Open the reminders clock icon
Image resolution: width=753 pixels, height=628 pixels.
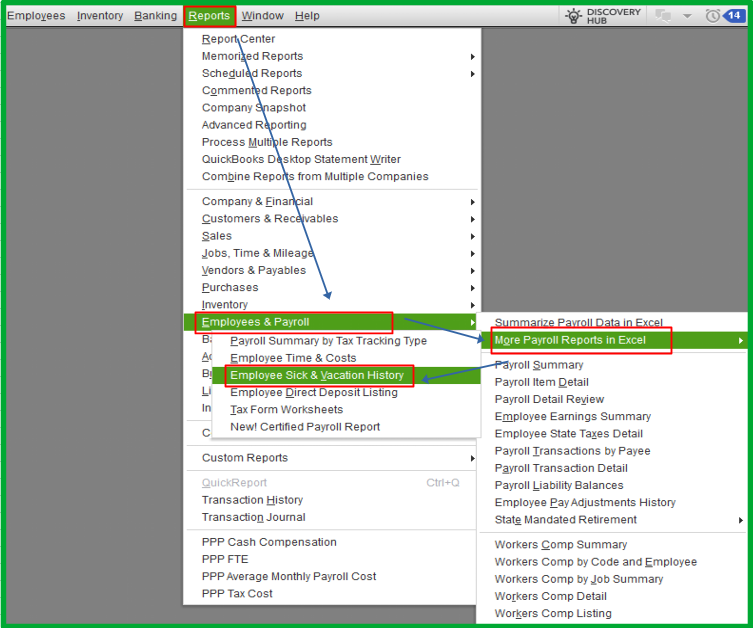pyautogui.click(x=713, y=16)
